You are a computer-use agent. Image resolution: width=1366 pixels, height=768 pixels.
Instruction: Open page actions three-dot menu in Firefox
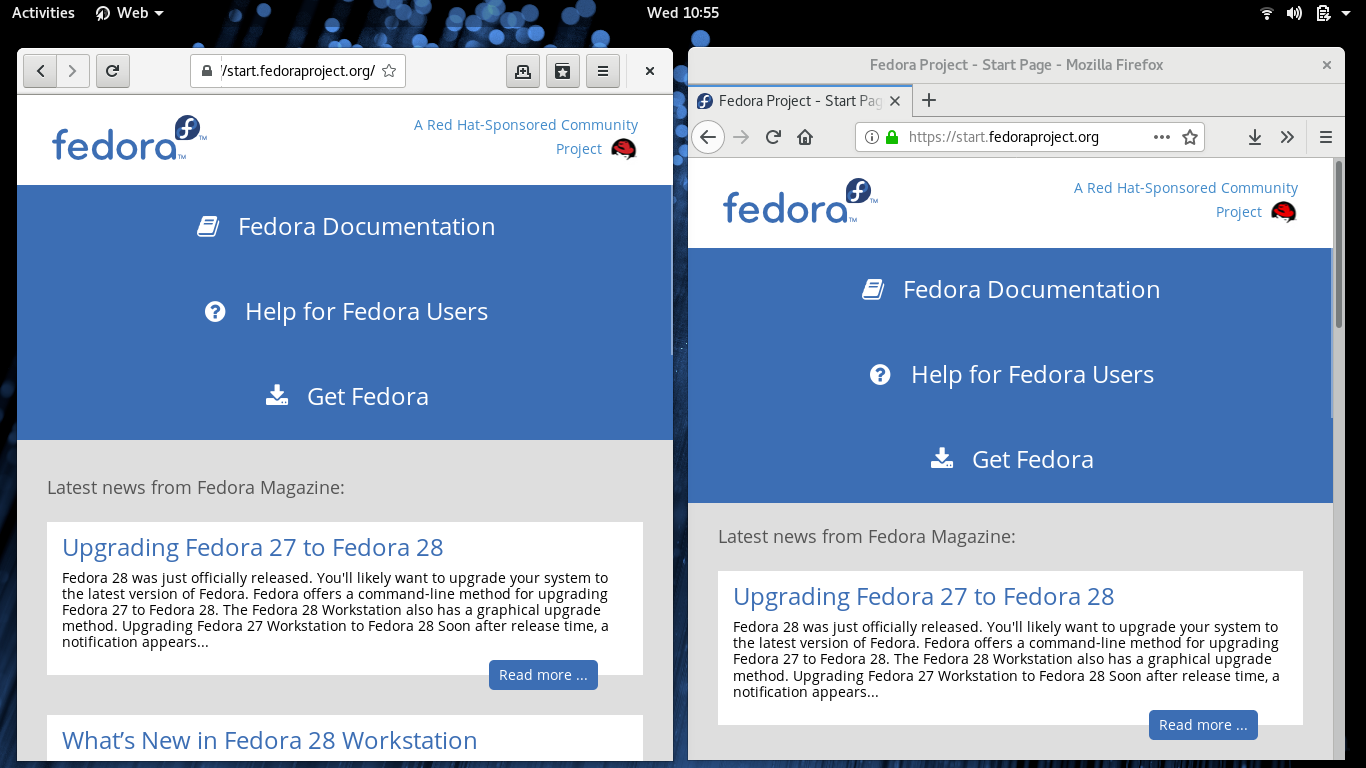pyautogui.click(x=1162, y=137)
